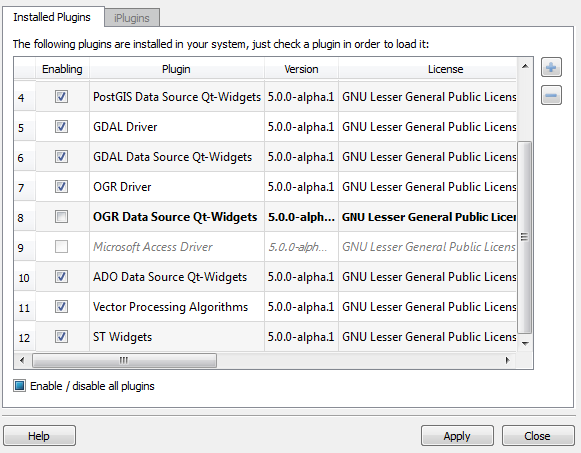This screenshot has height=453, width=581.
Task: Select the Installed Plugins tab
Action: coord(52,17)
